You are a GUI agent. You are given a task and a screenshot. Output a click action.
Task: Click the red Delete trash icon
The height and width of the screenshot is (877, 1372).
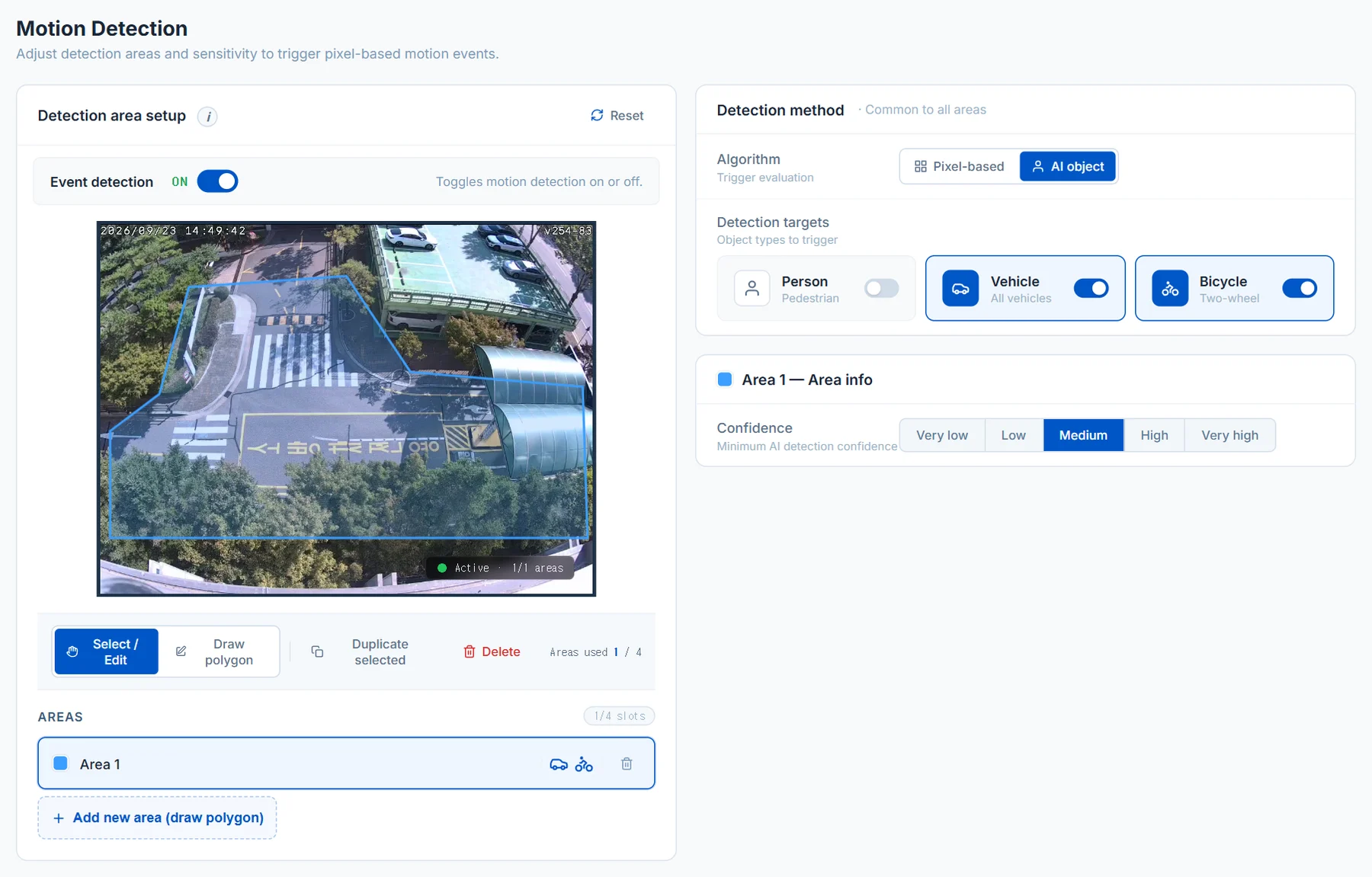470,651
